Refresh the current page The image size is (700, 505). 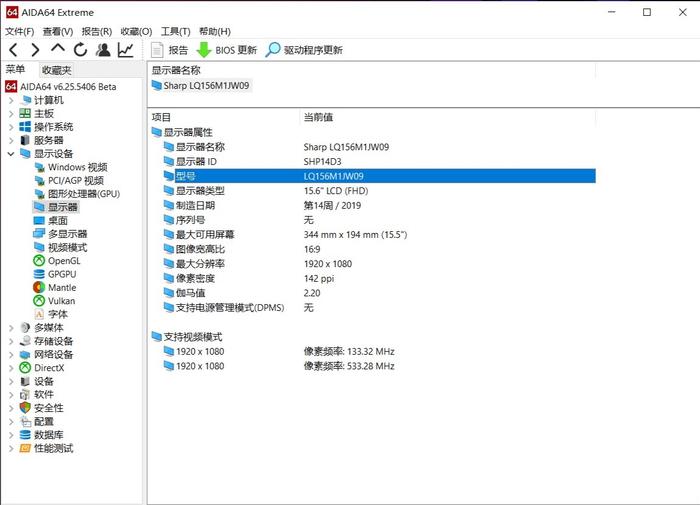(80, 50)
